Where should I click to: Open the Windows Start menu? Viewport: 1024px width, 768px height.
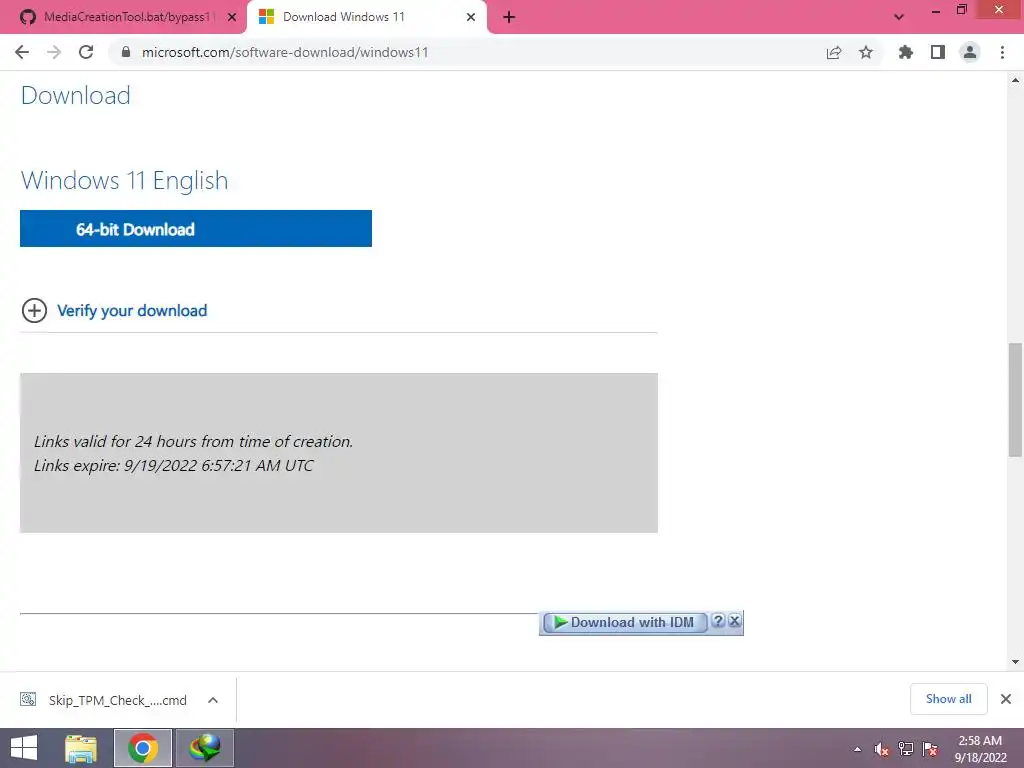24,748
